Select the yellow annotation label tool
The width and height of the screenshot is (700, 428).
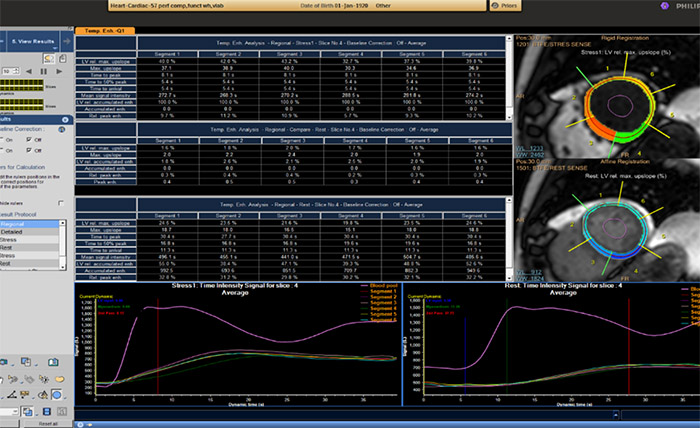tap(25, 395)
